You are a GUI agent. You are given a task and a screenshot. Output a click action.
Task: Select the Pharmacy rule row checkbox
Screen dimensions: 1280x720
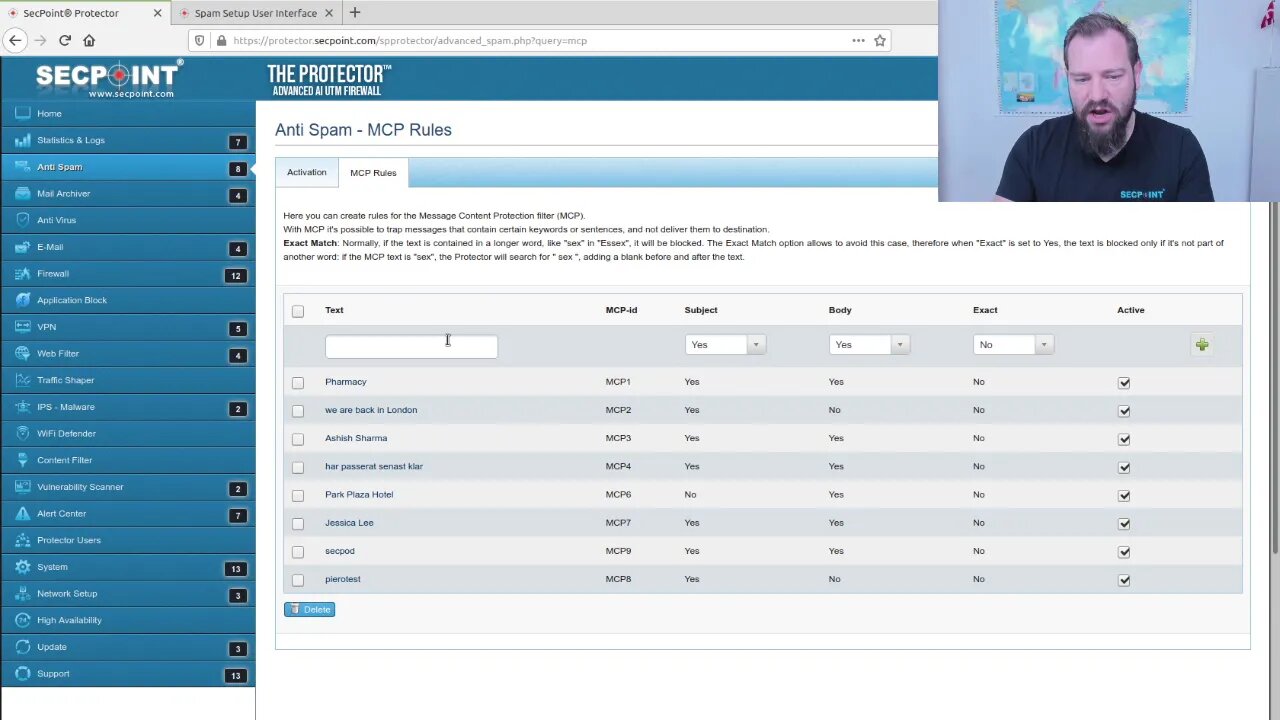click(298, 382)
